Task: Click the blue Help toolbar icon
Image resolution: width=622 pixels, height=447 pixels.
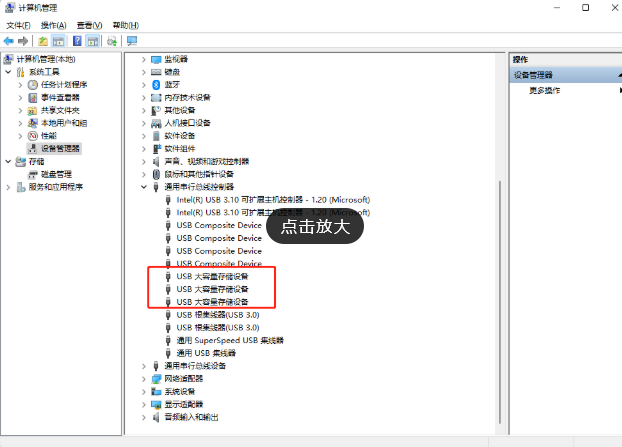Action: 76,41
